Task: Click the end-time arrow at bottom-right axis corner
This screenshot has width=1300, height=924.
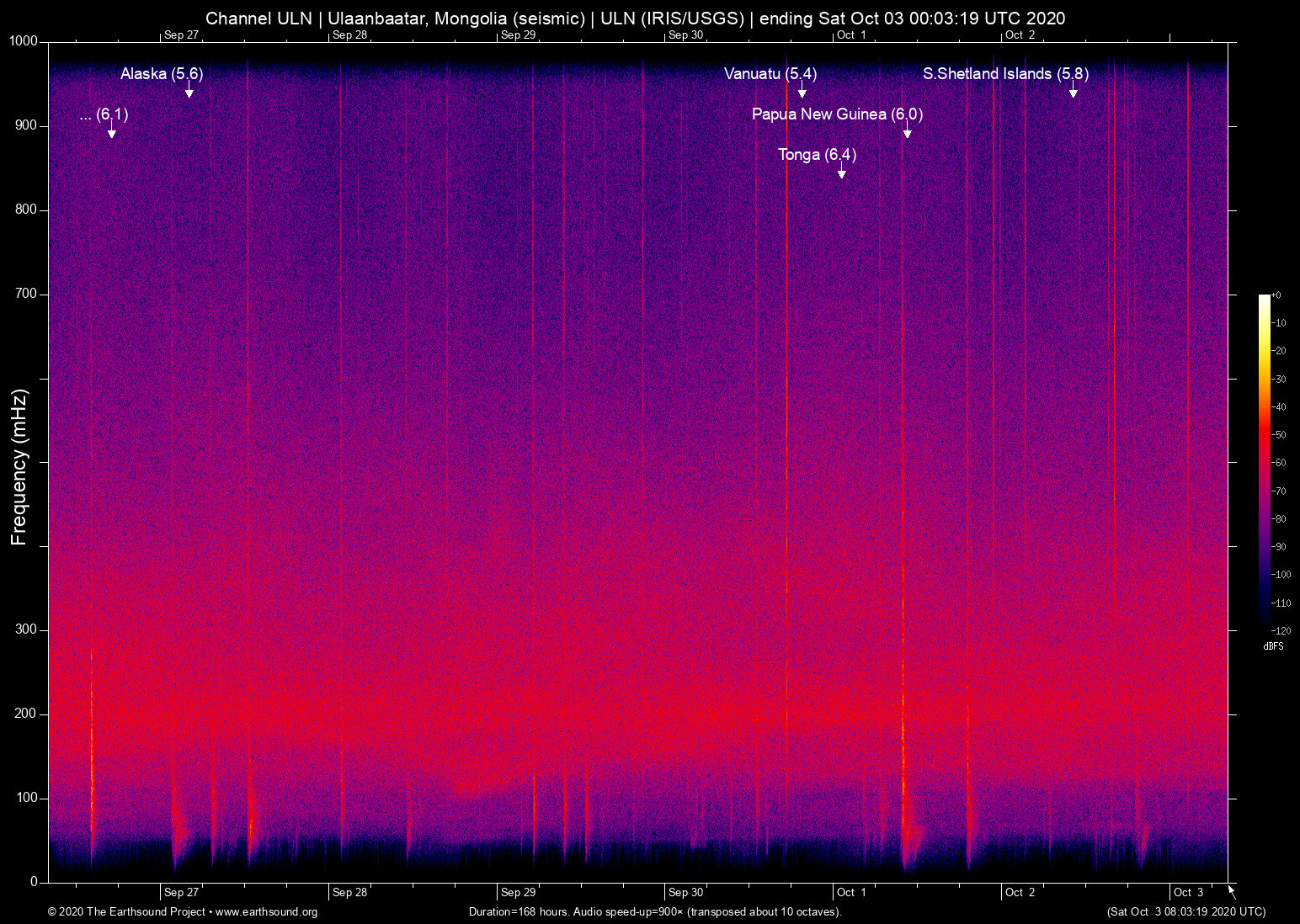Action: (x=1232, y=891)
